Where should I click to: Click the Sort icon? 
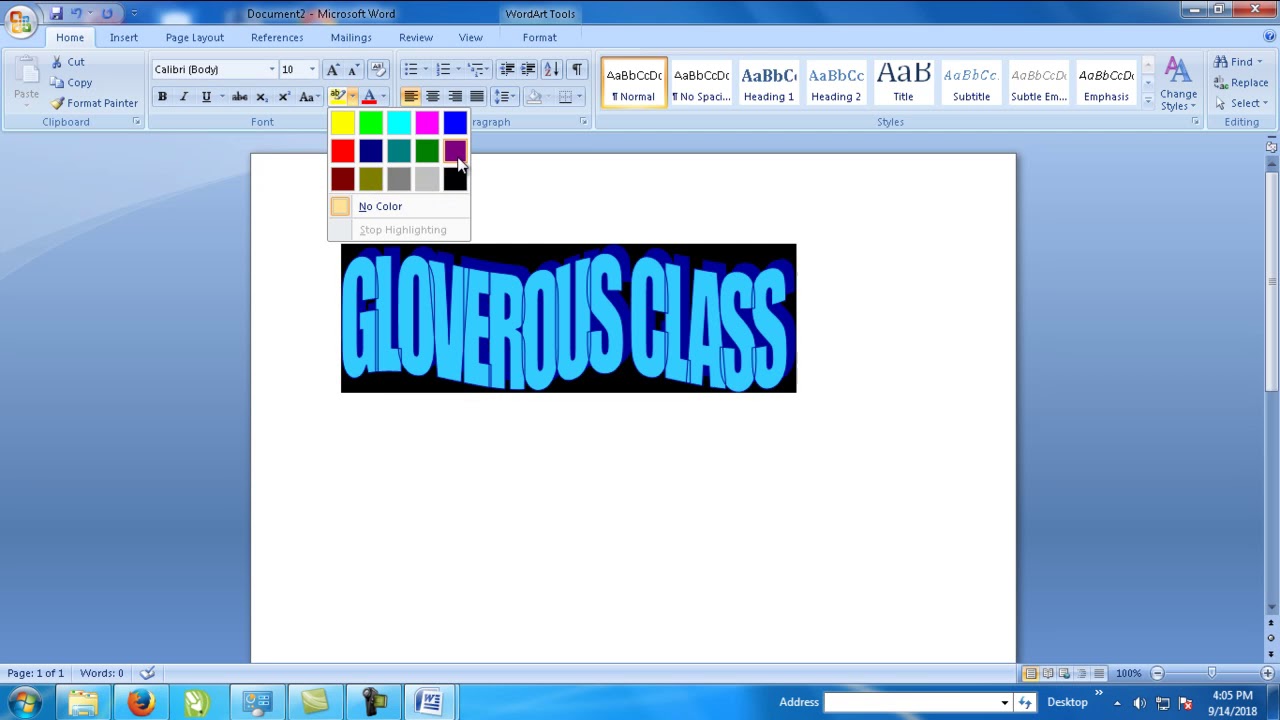(x=551, y=69)
